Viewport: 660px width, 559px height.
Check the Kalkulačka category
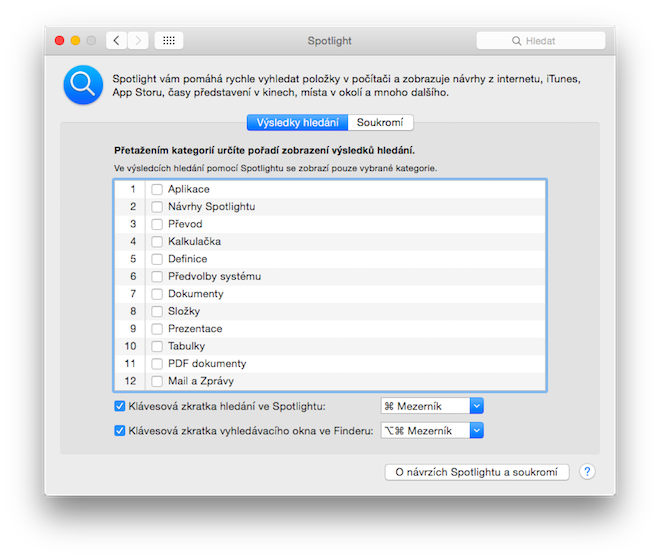pos(157,242)
